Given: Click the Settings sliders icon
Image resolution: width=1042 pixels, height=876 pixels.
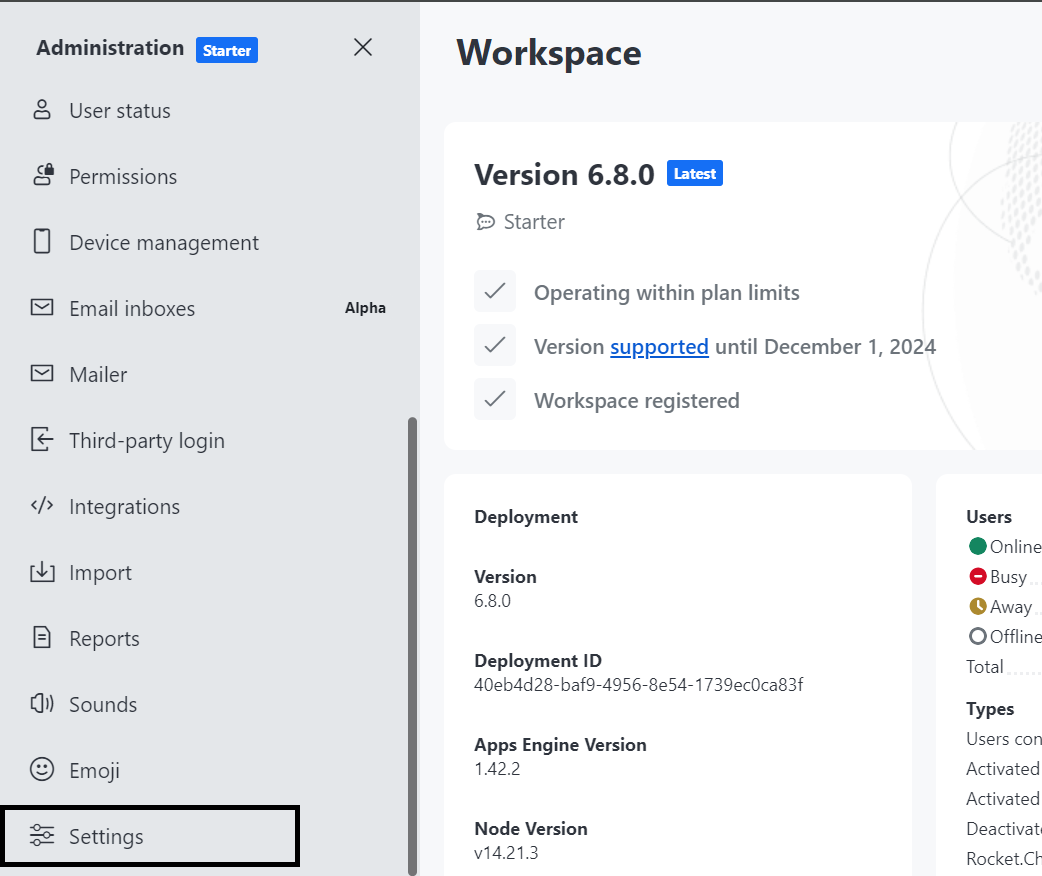Looking at the screenshot, I should click(42, 835).
